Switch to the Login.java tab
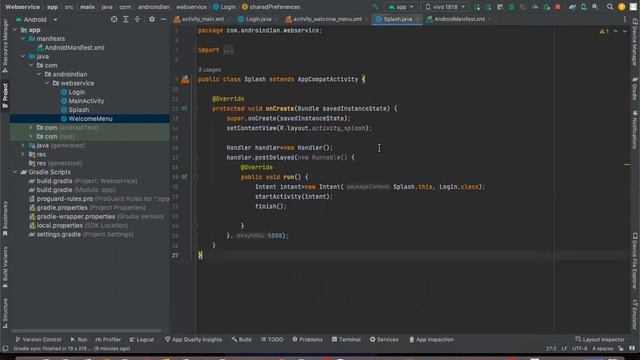The width and height of the screenshot is (640, 360). (x=255, y=19)
